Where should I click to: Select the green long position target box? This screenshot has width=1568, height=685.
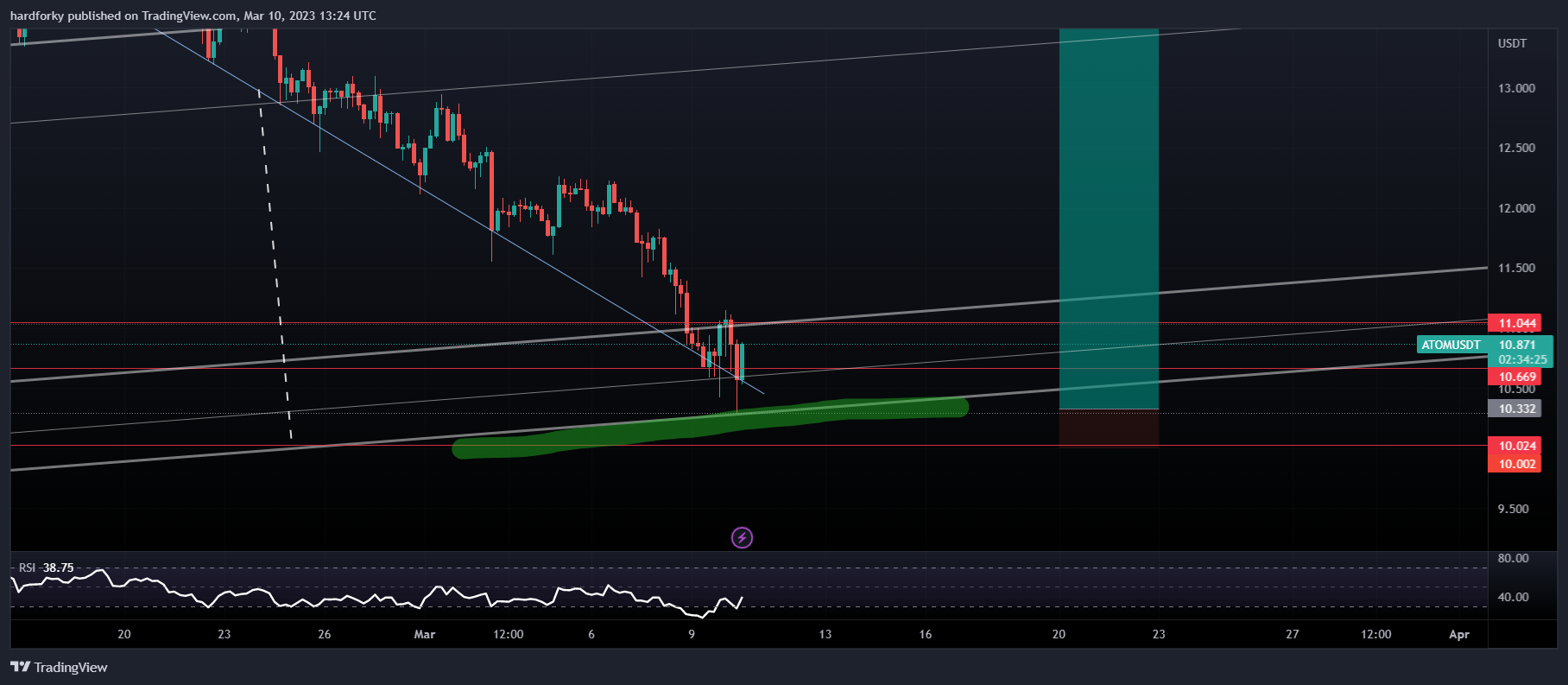coord(1109,219)
